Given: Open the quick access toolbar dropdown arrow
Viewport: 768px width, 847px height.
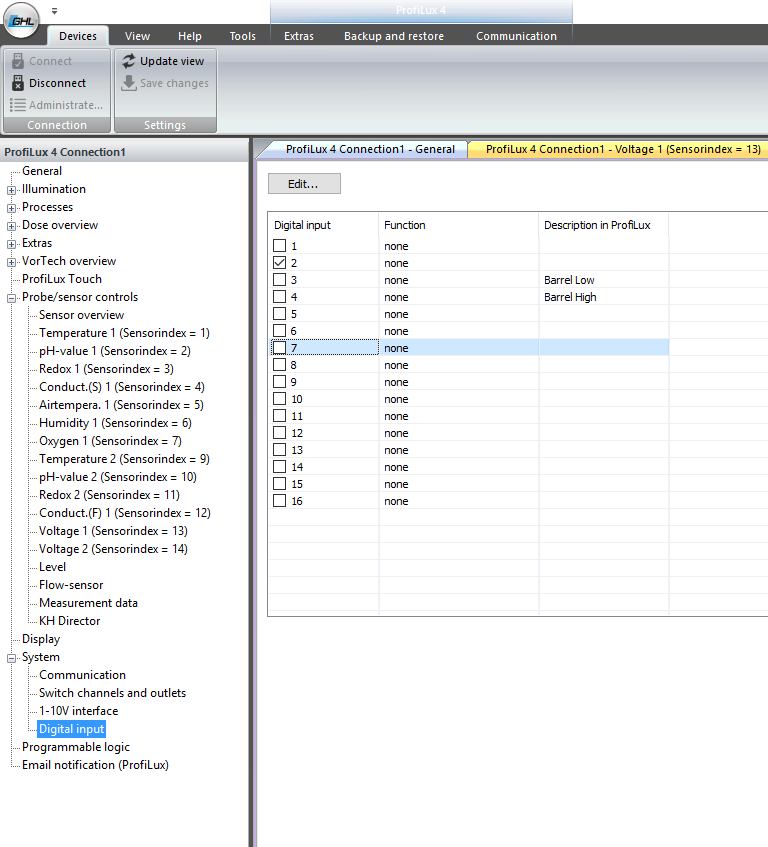Looking at the screenshot, I should (55, 11).
